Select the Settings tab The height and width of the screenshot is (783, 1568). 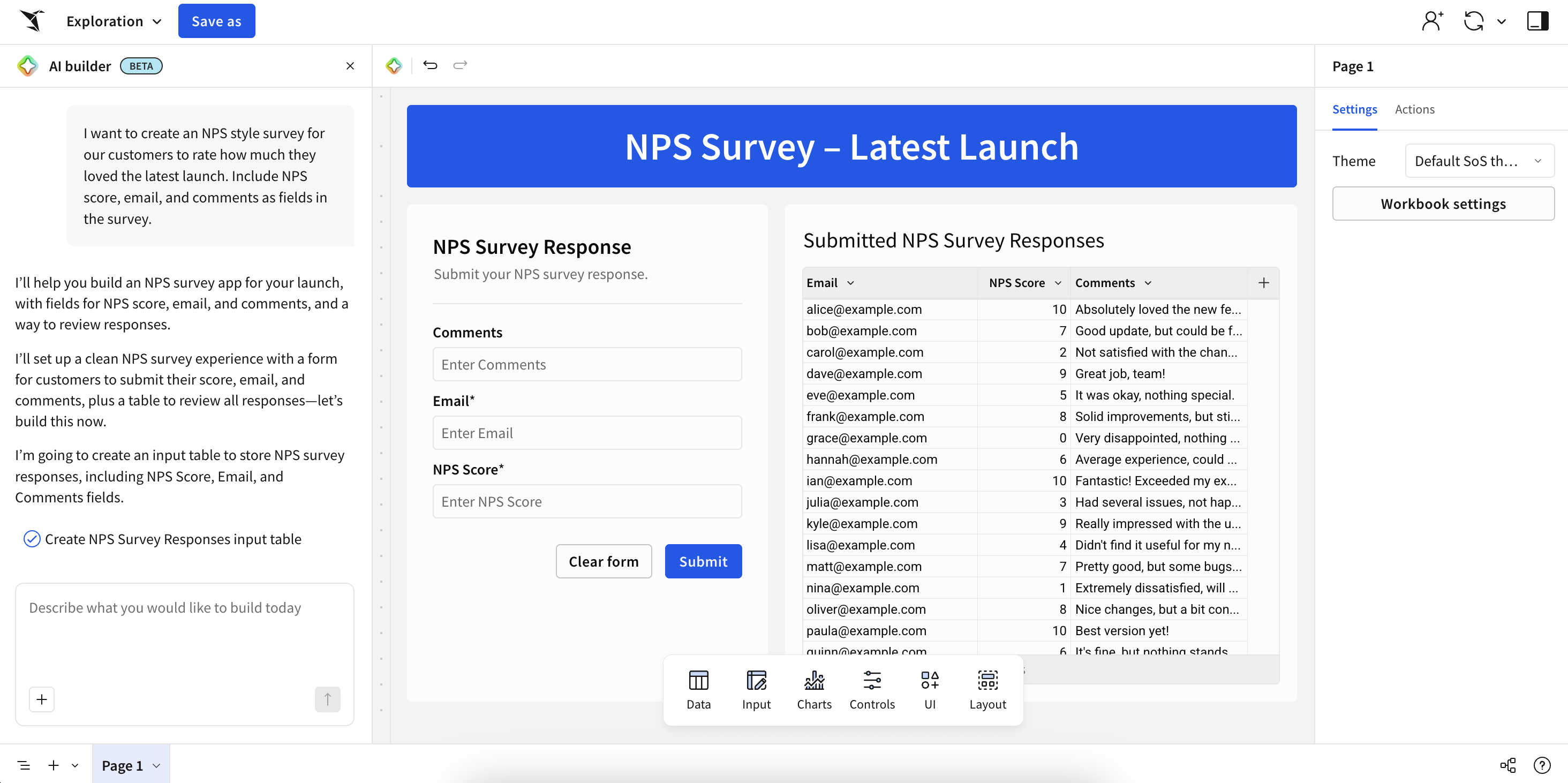tap(1354, 110)
